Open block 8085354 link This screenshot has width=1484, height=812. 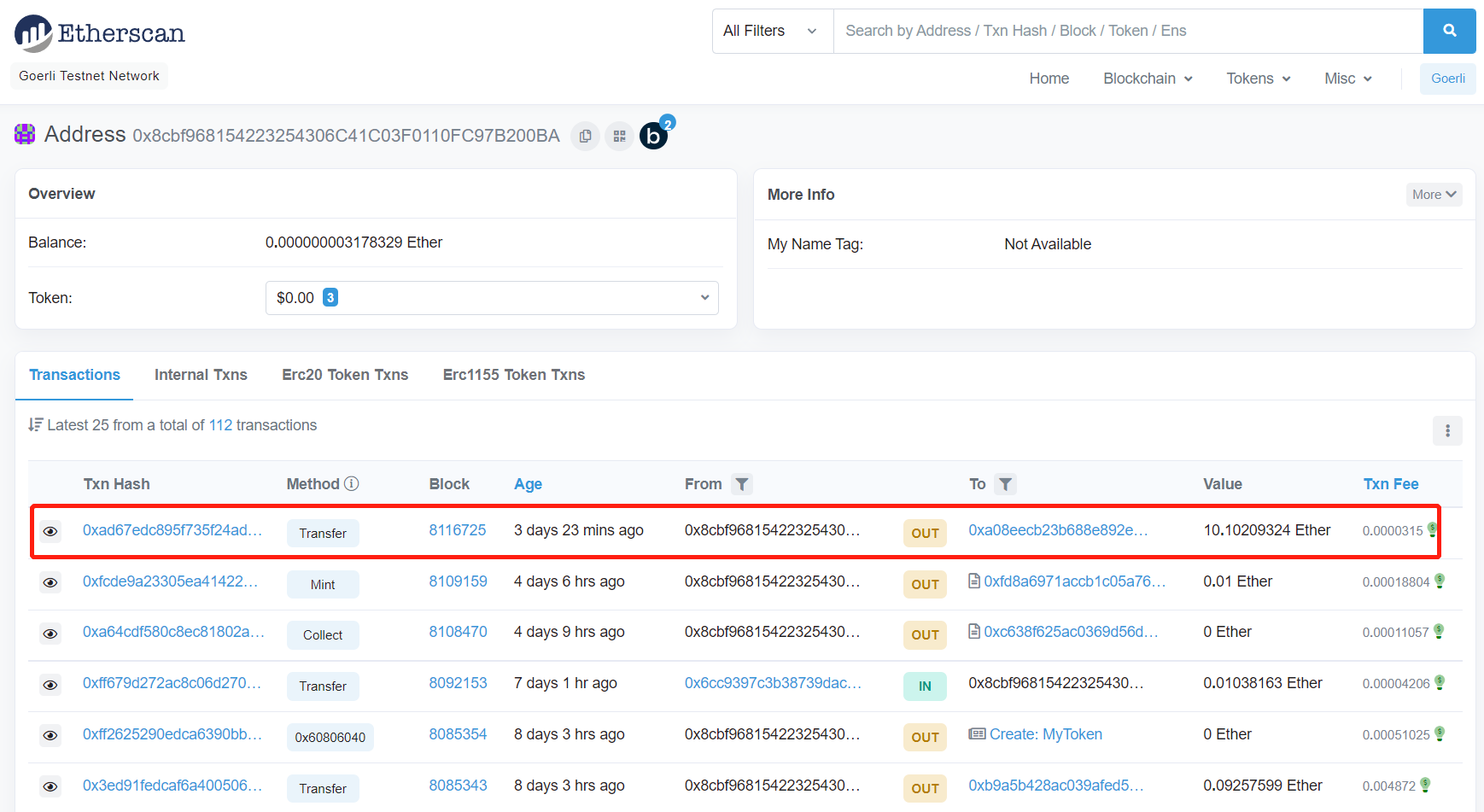(x=458, y=734)
